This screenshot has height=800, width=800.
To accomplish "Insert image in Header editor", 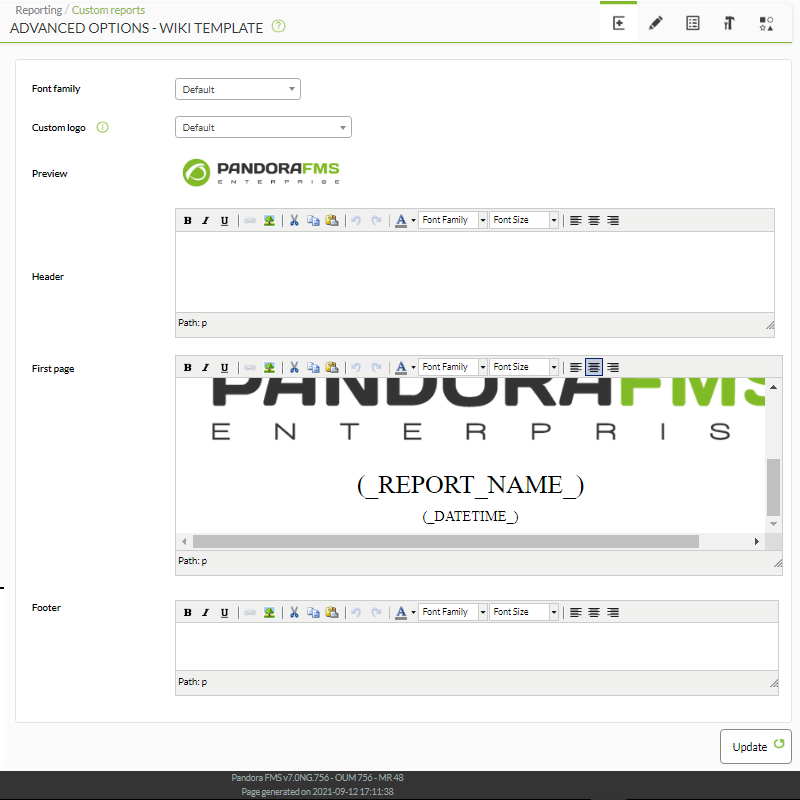I will [x=269, y=220].
